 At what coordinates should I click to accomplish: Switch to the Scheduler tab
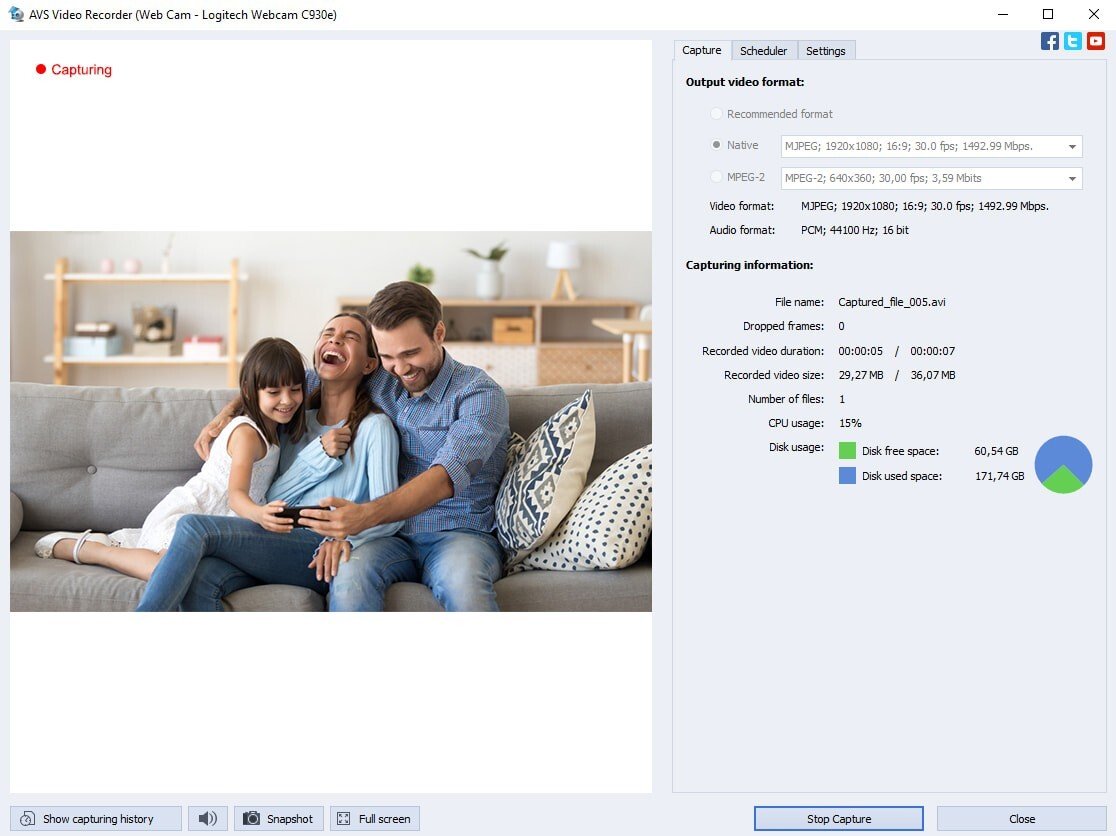coord(763,50)
